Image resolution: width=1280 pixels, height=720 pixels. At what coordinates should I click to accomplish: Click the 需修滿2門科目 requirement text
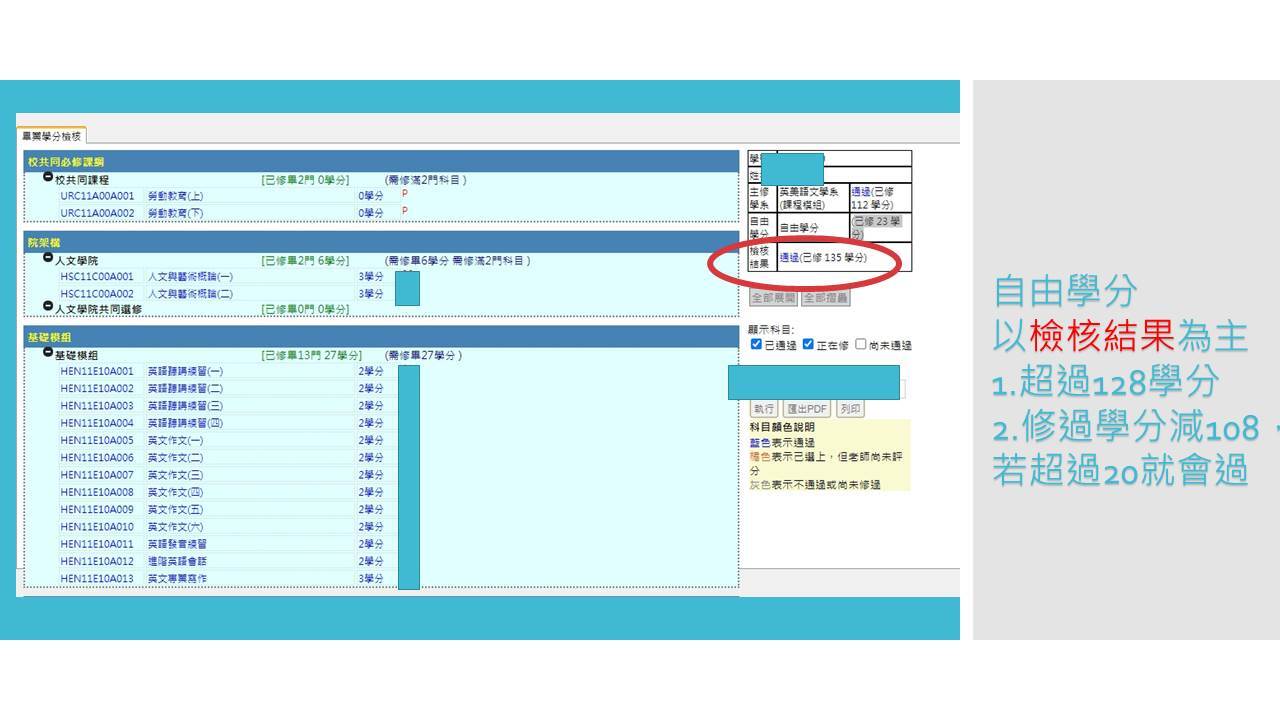point(425,180)
